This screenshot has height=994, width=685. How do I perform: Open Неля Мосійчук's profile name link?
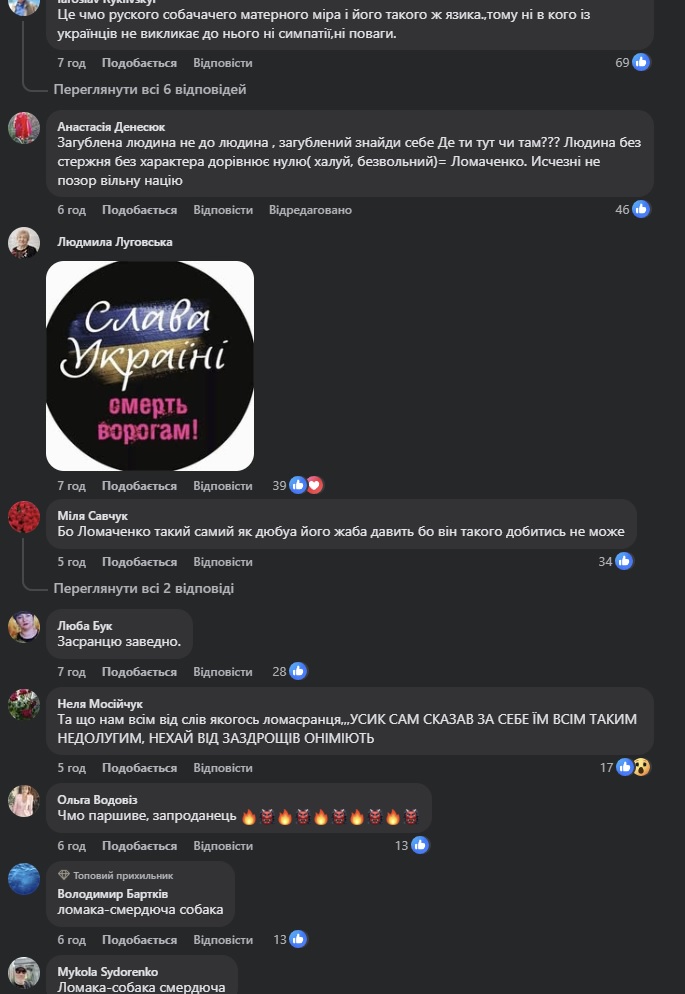[100, 704]
